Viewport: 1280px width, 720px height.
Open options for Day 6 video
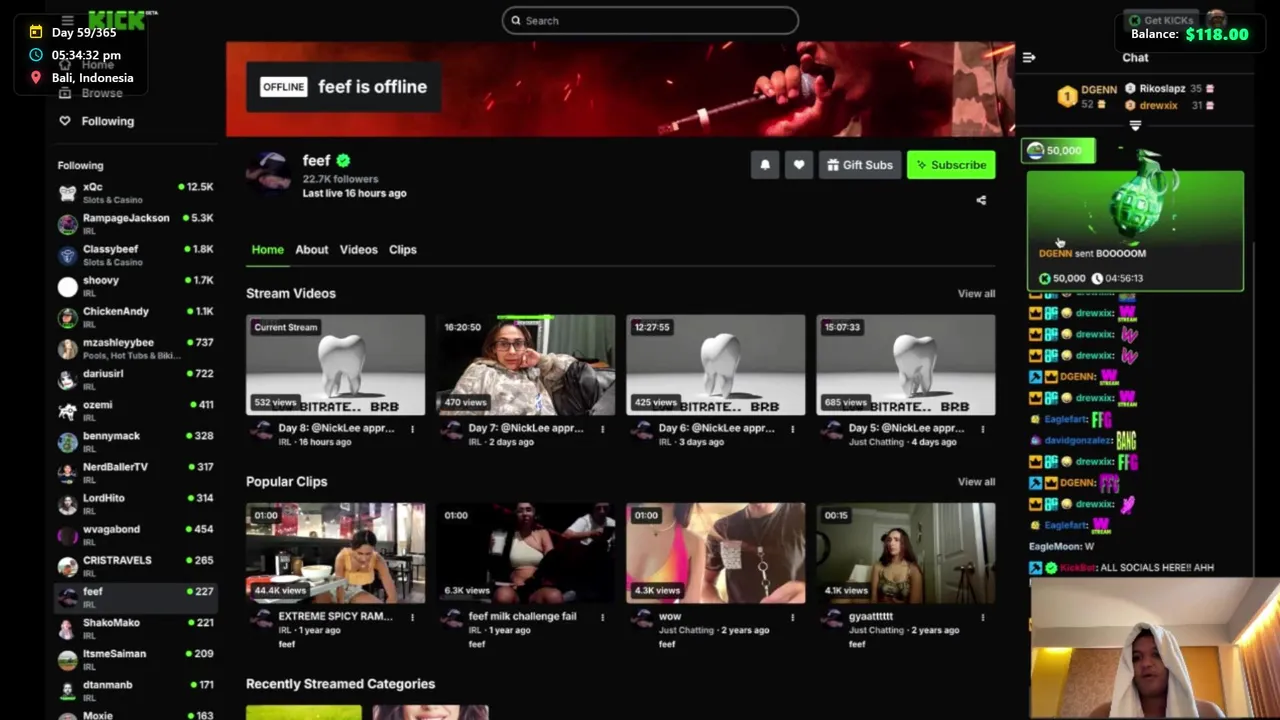click(792, 429)
